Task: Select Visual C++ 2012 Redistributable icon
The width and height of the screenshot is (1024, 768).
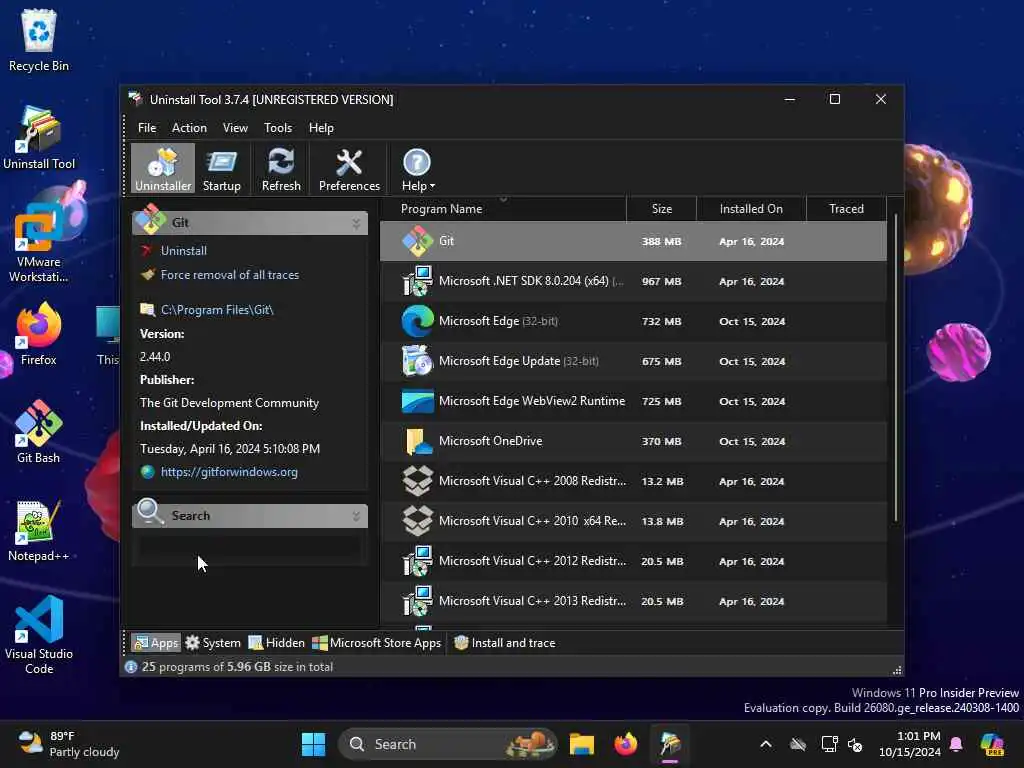Action: click(417, 561)
